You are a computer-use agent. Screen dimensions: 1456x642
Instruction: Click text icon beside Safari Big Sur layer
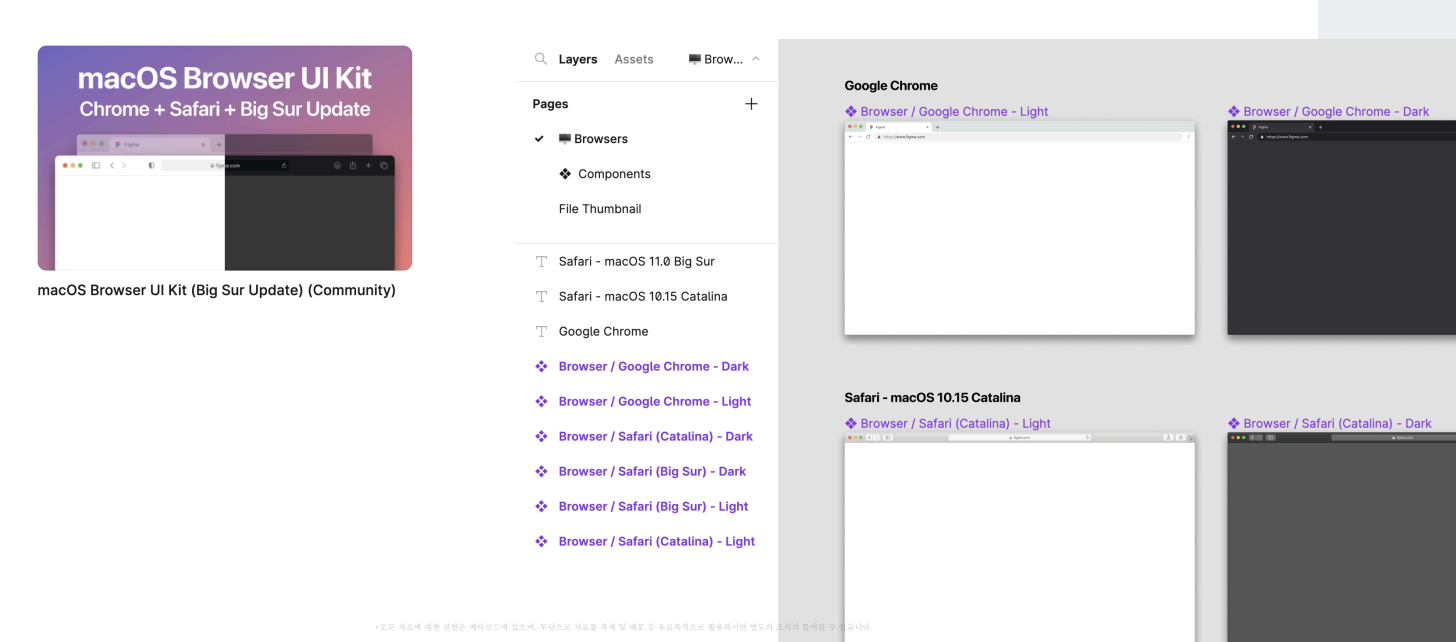tap(541, 261)
